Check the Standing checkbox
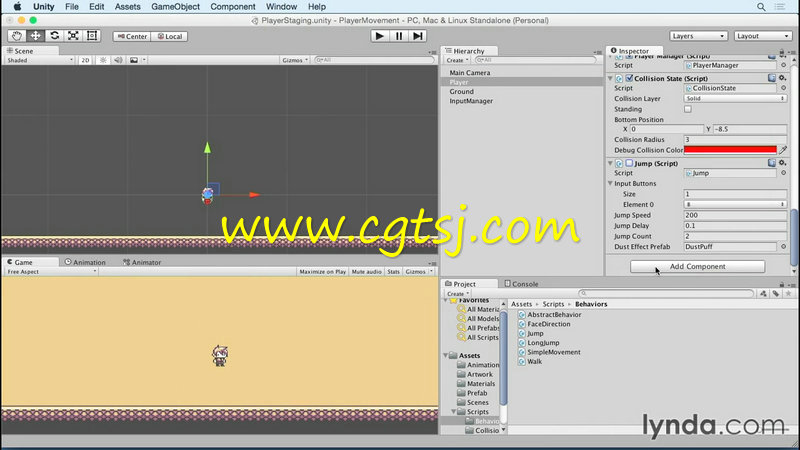 click(x=688, y=109)
